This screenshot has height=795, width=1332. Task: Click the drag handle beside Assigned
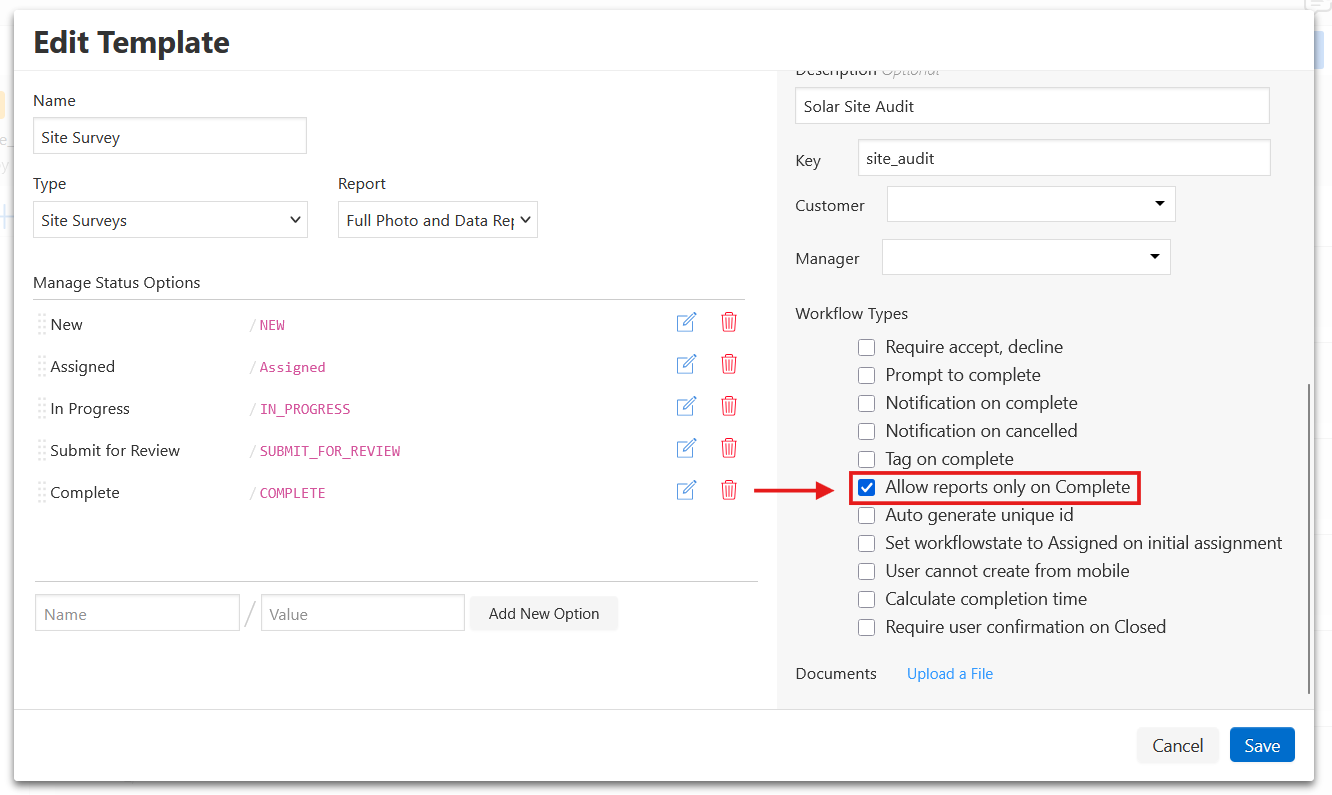pos(42,366)
